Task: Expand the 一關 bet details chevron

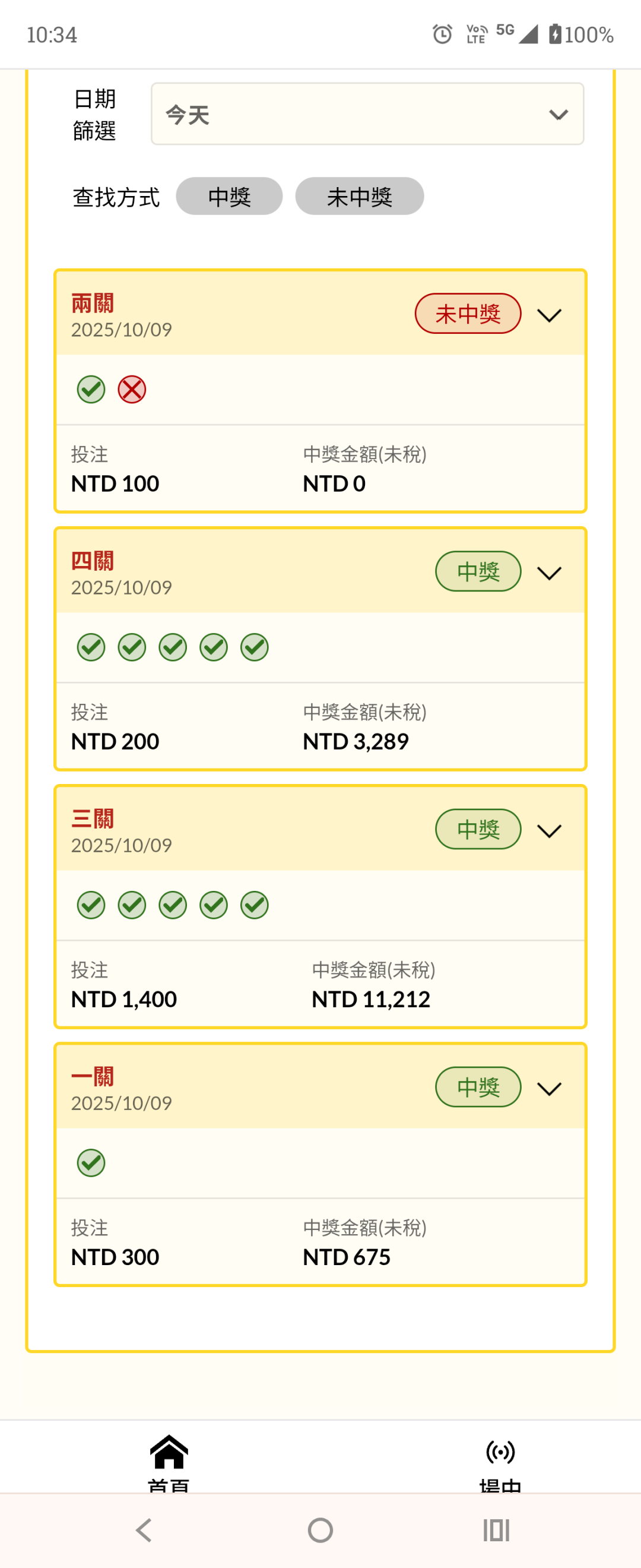Action: (x=549, y=1088)
